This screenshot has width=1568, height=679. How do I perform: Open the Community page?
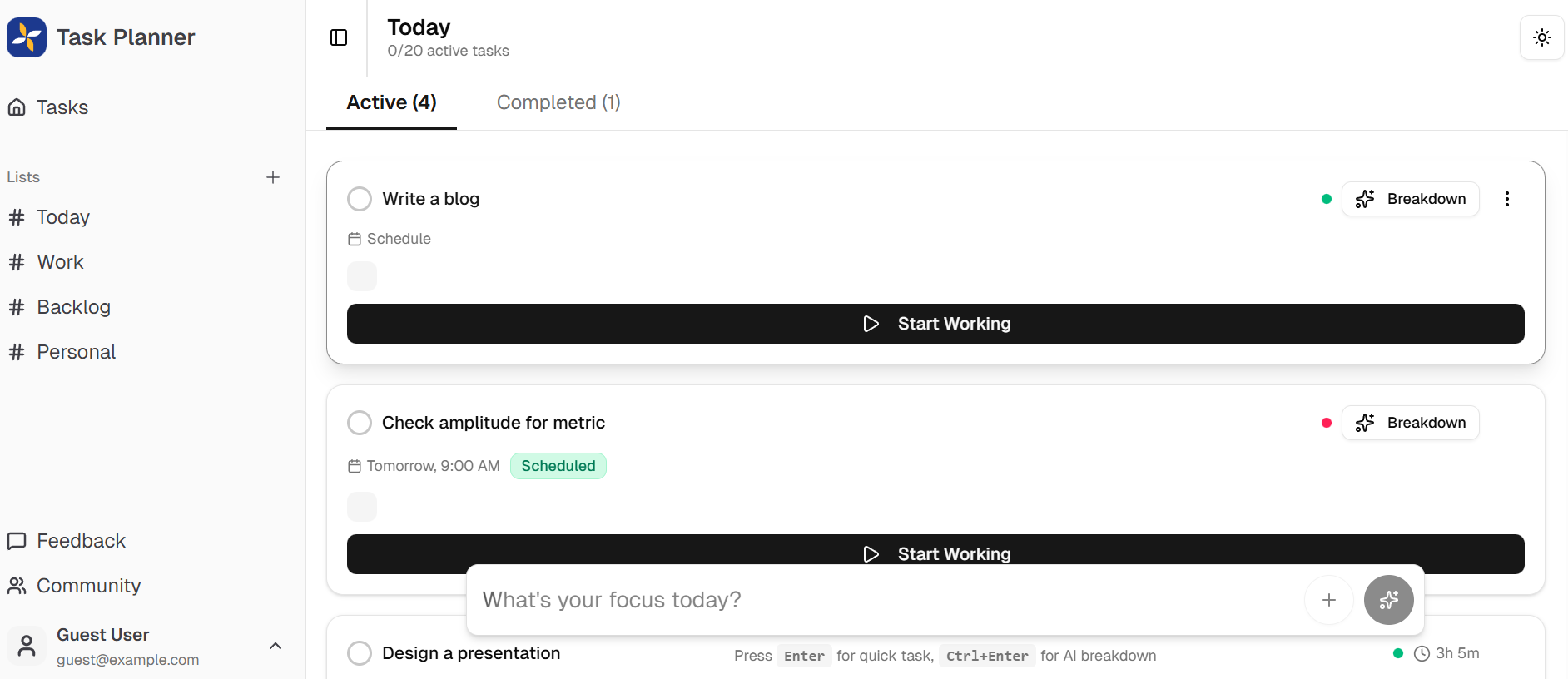pos(88,586)
